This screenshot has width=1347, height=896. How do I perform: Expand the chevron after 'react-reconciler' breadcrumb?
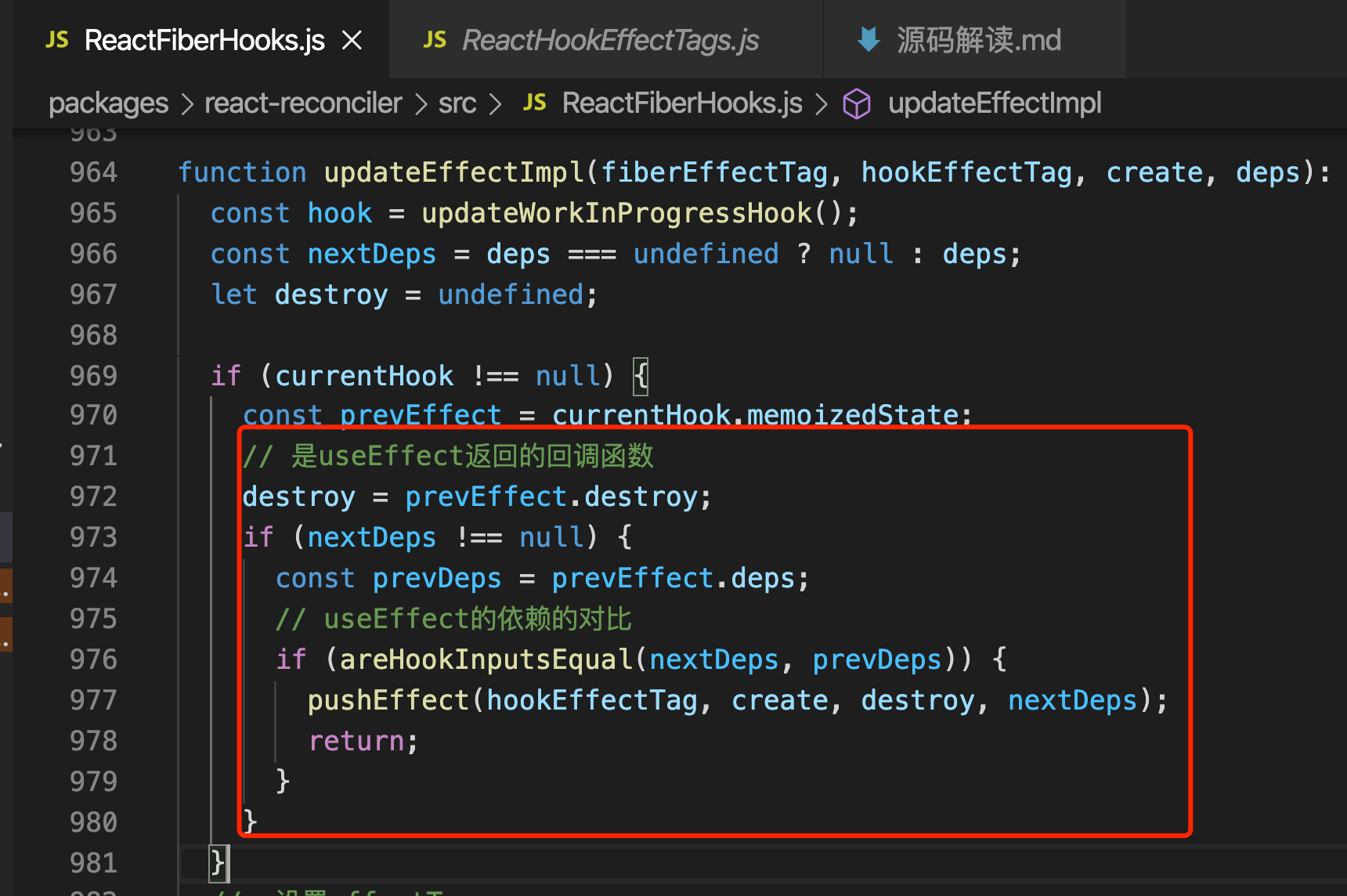[421, 104]
